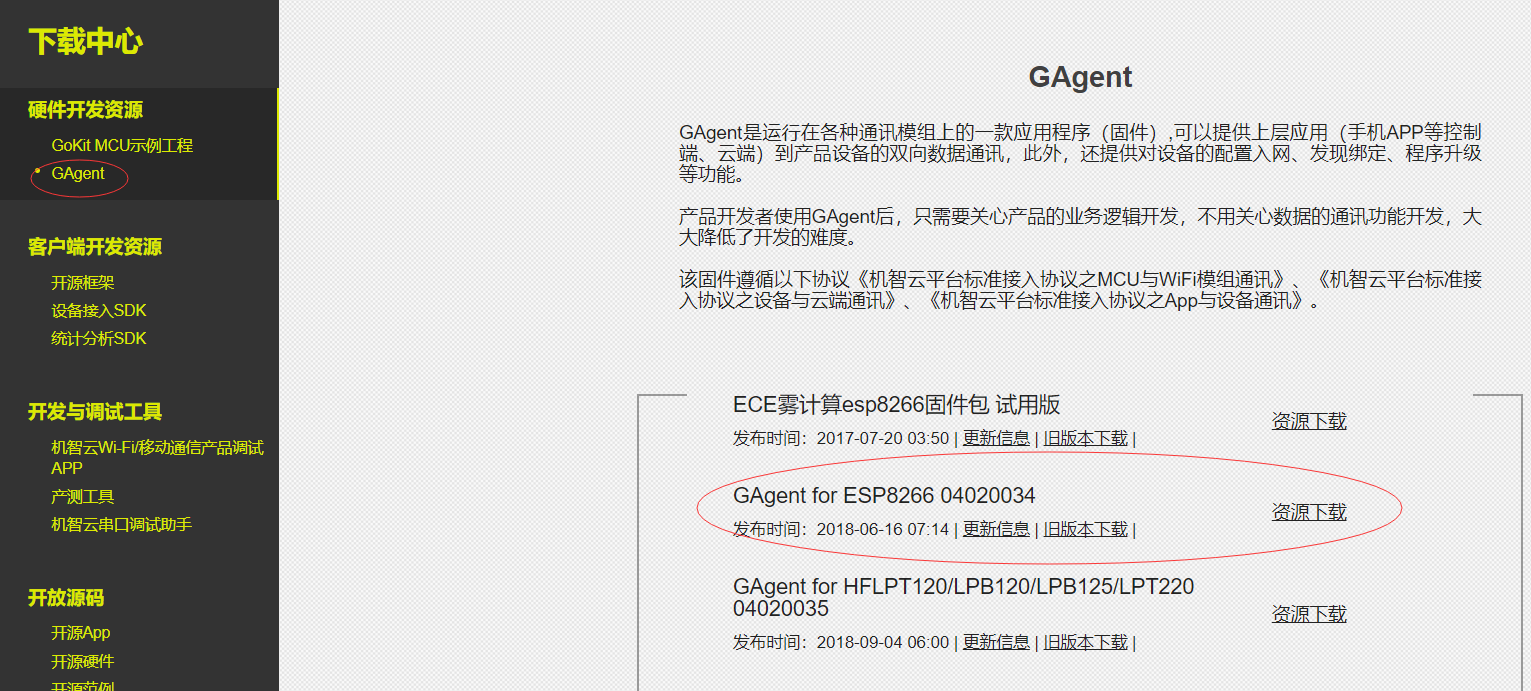
Task: Click the ECE雾计算esp8266固件包 试用版 title
Action: pos(897,405)
